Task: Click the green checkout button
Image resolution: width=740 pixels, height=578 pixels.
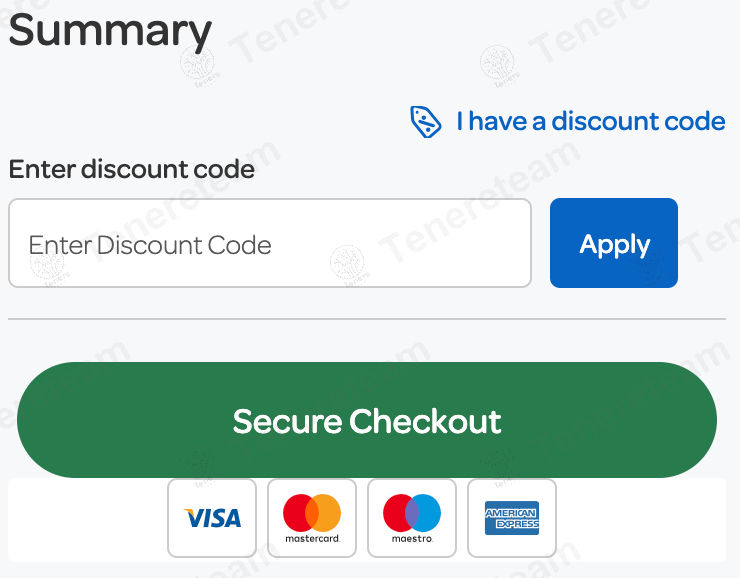Action: (367, 421)
